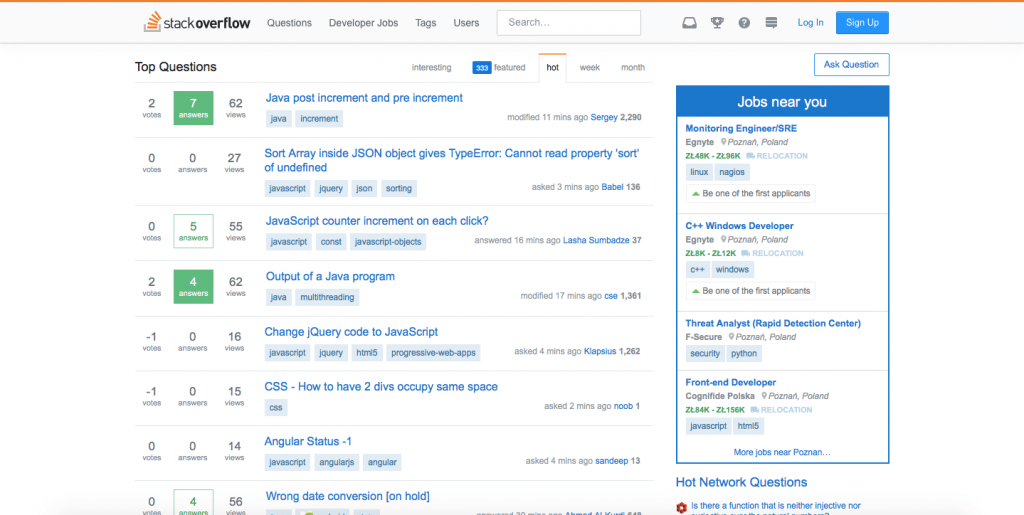Open Users in the top navigation
The image size is (1024, 515).
coord(466,23)
